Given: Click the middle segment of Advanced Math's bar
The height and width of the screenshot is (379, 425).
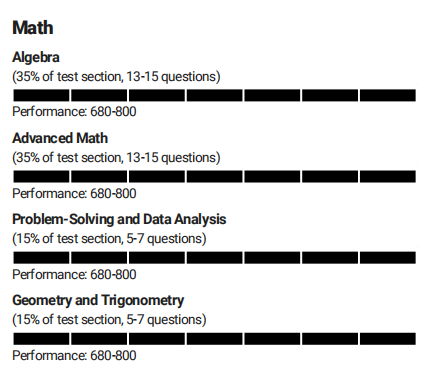Looking at the screenshot, I should point(214,176).
